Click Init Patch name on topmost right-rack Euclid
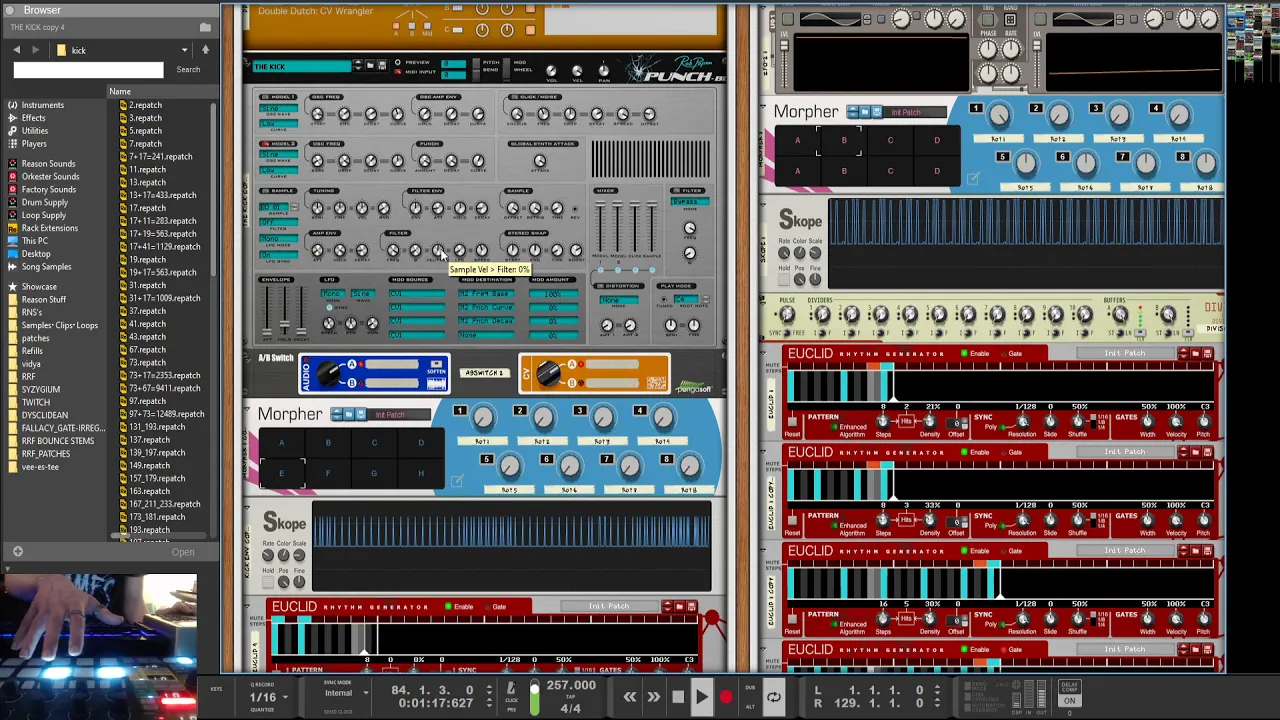This screenshot has height=720, width=1280. (x=1124, y=354)
